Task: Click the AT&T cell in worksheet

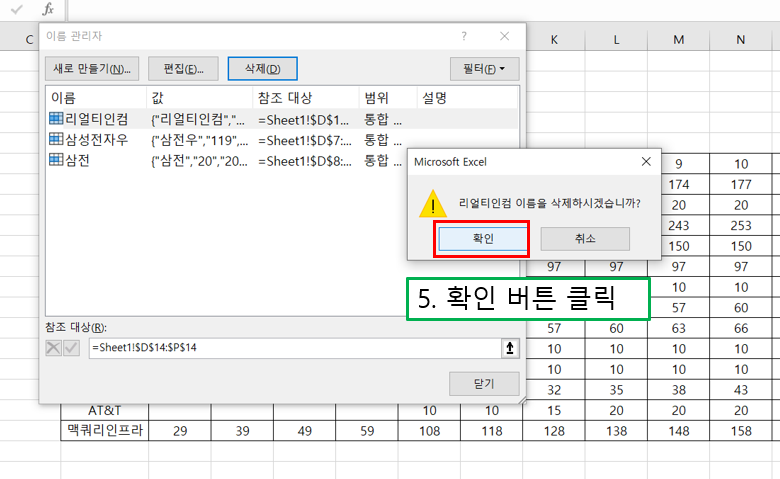Action: [x=104, y=410]
